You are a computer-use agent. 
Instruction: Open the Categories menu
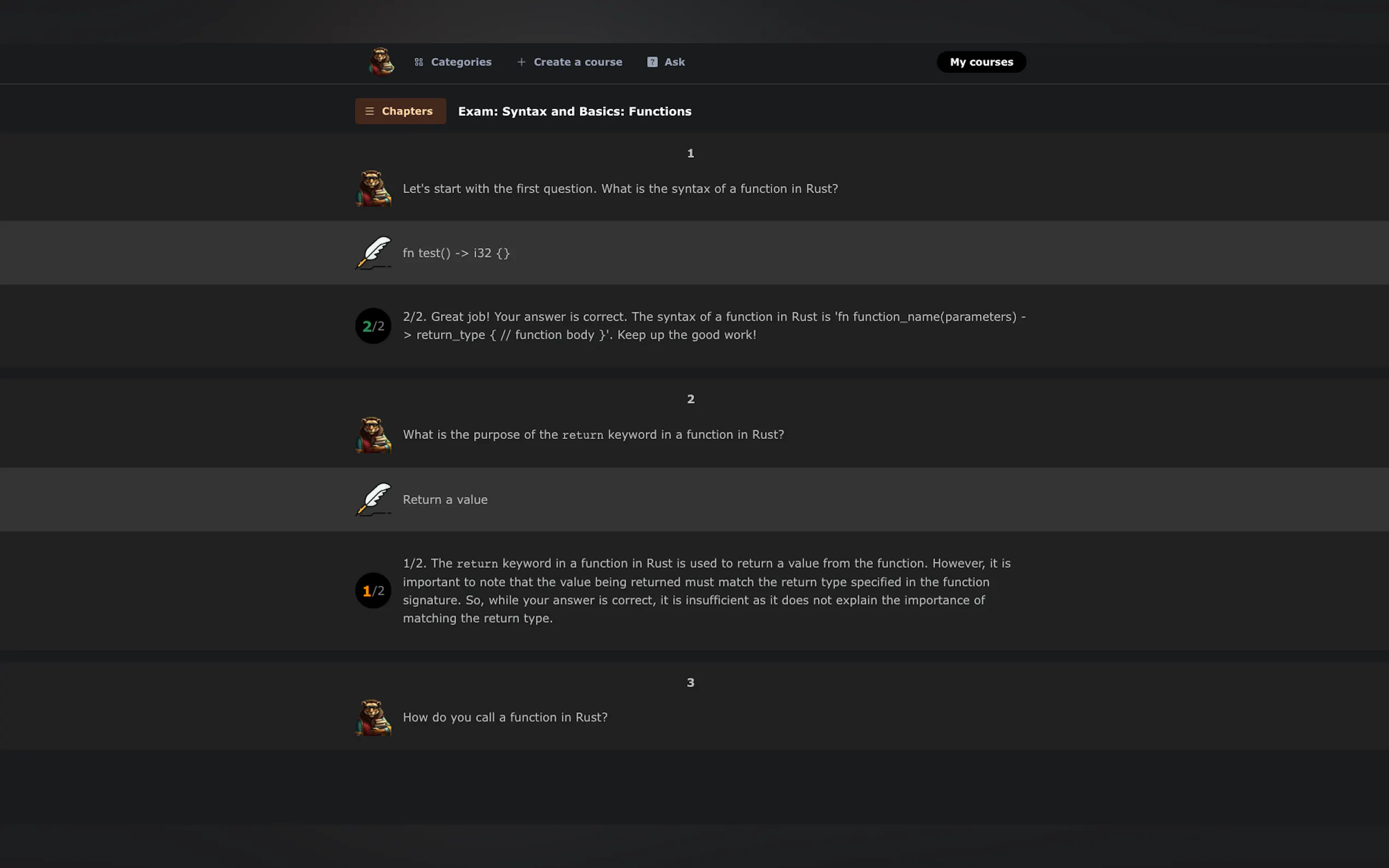tap(460, 62)
